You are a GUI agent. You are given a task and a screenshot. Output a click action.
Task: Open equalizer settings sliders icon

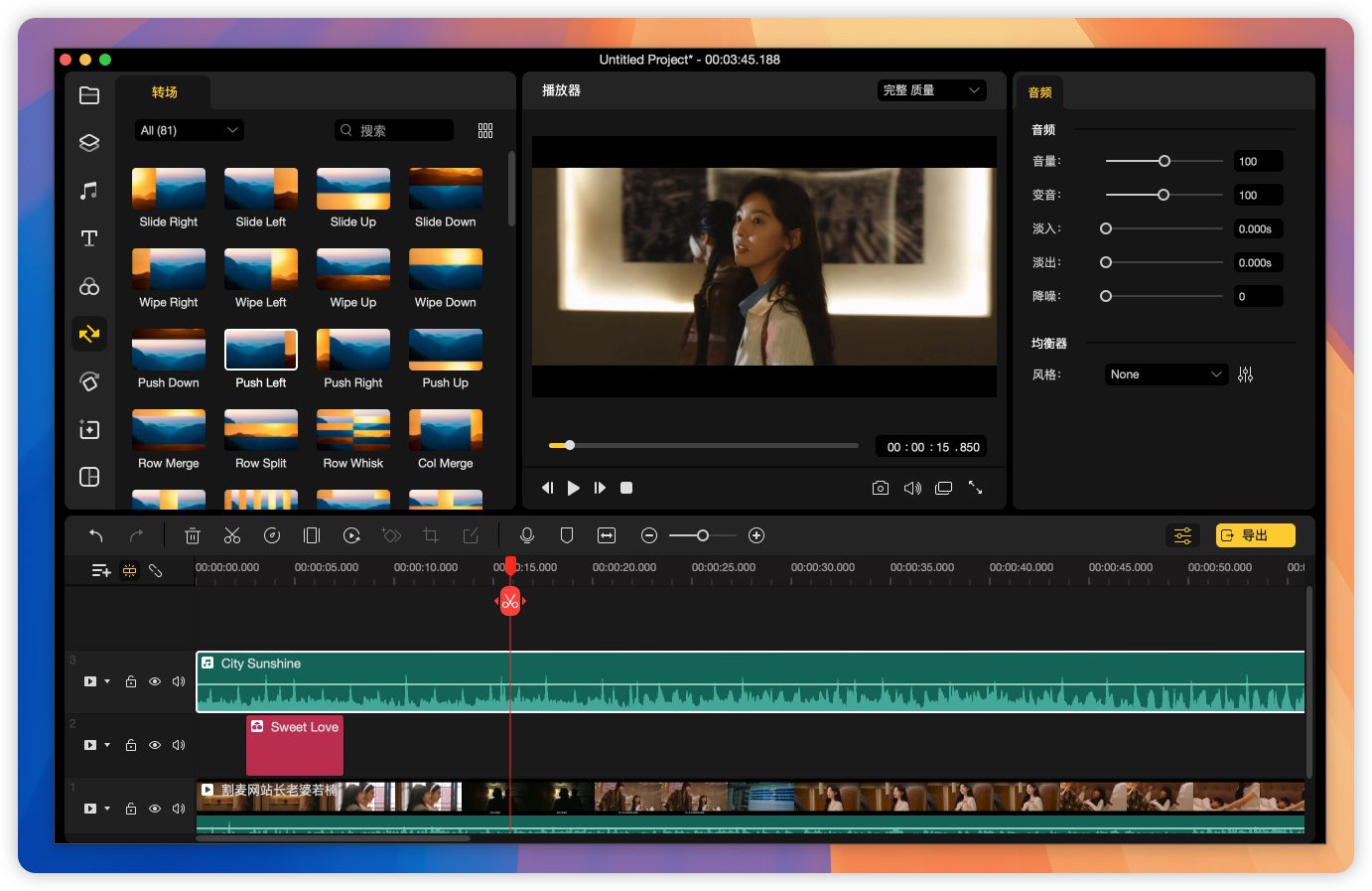pos(1245,374)
